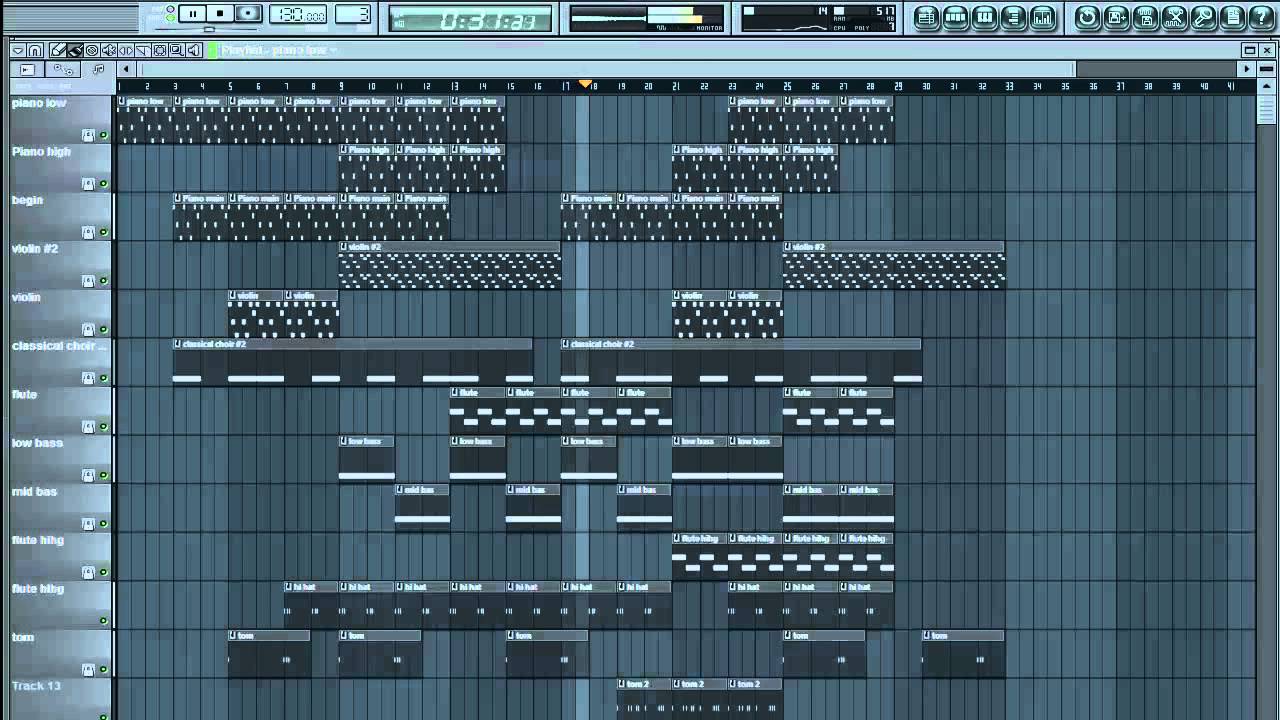Click the output monitor level meter

pos(646,18)
